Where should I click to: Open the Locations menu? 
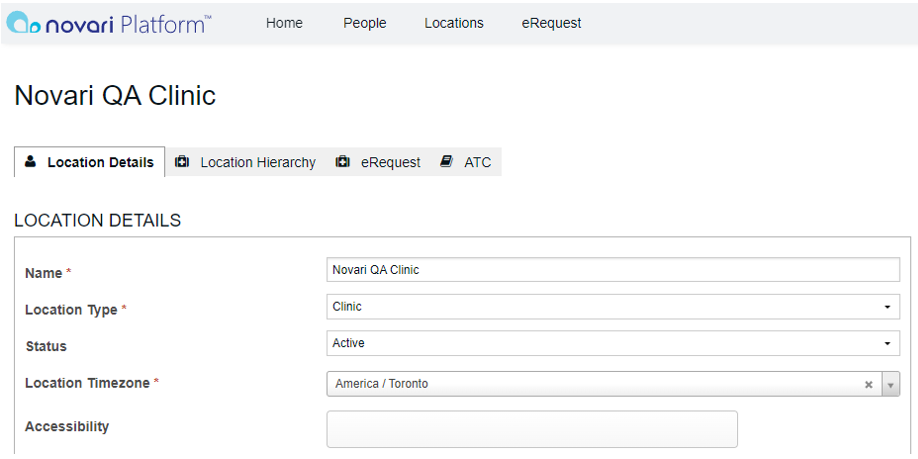tap(454, 23)
